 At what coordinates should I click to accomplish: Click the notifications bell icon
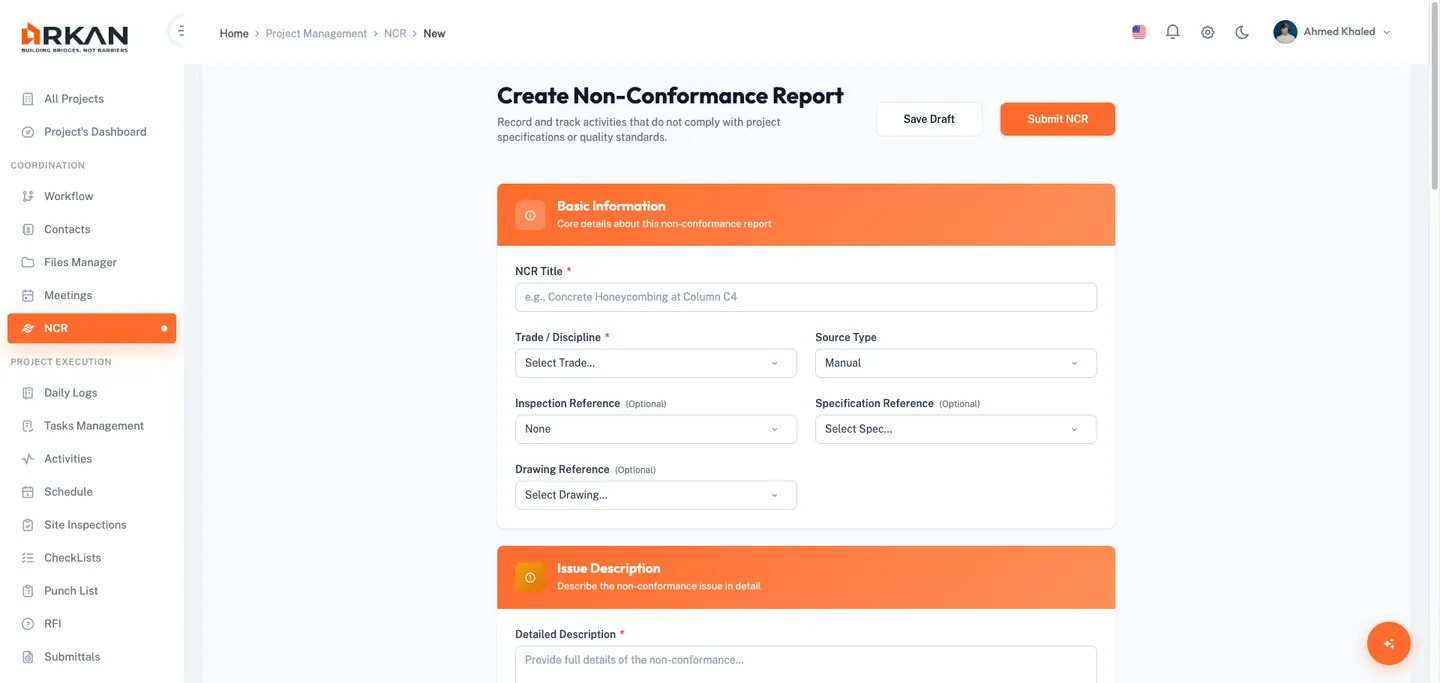coord(1173,32)
